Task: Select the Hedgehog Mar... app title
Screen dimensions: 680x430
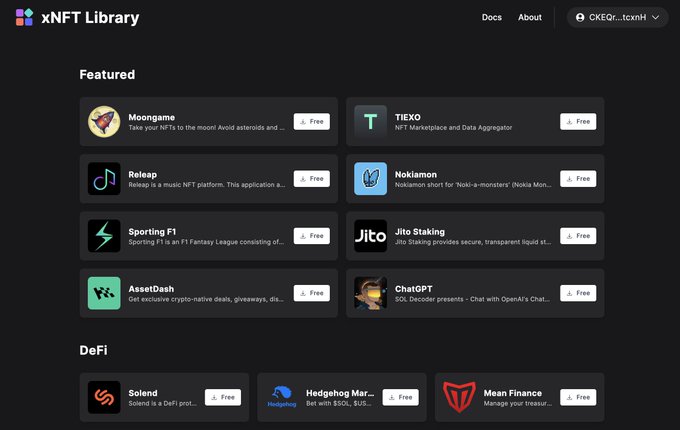Action: pos(340,393)
